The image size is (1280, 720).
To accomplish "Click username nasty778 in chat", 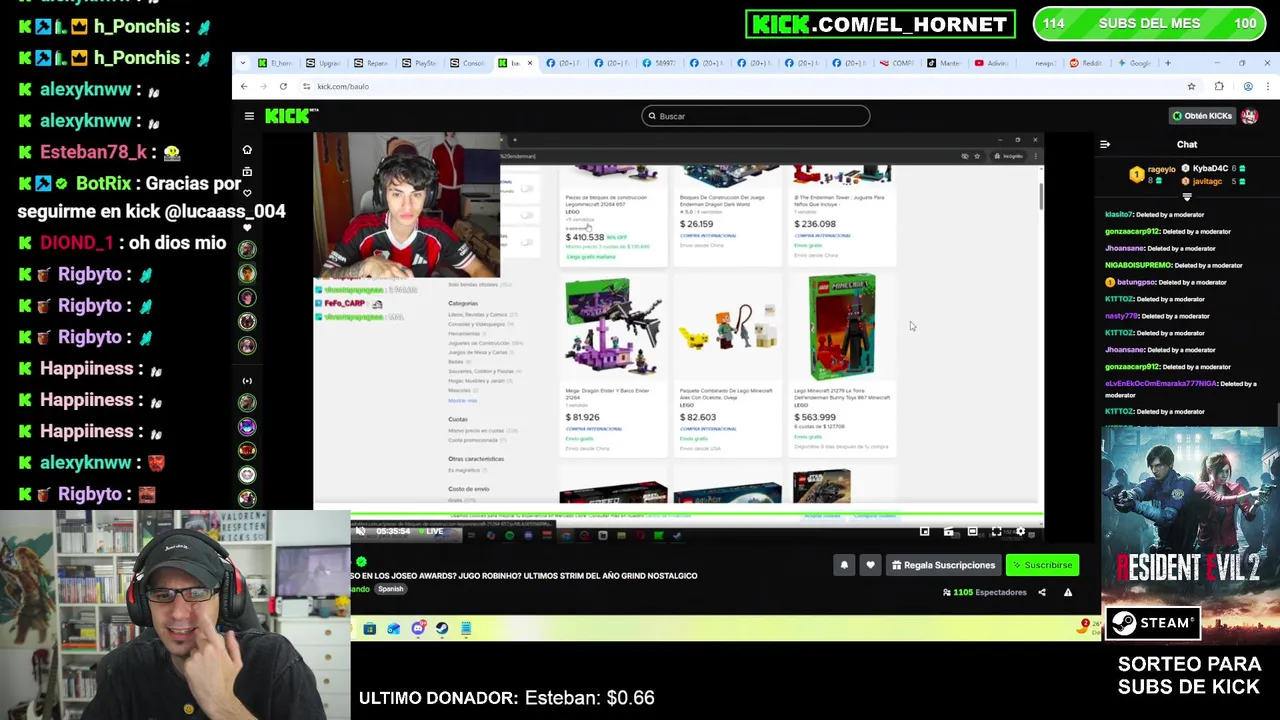I will pyautogui.click(x=1121, y=316).
